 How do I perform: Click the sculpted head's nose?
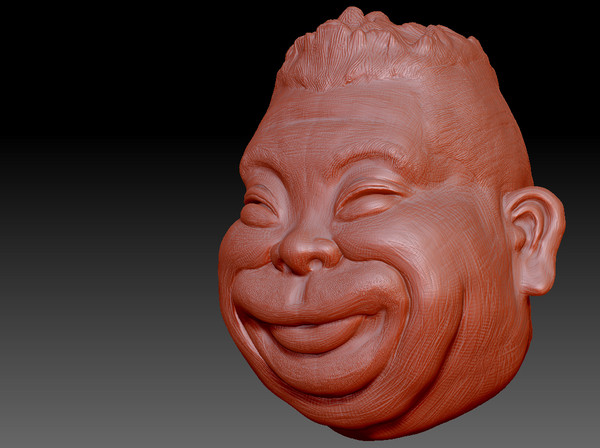pos(306,251)
